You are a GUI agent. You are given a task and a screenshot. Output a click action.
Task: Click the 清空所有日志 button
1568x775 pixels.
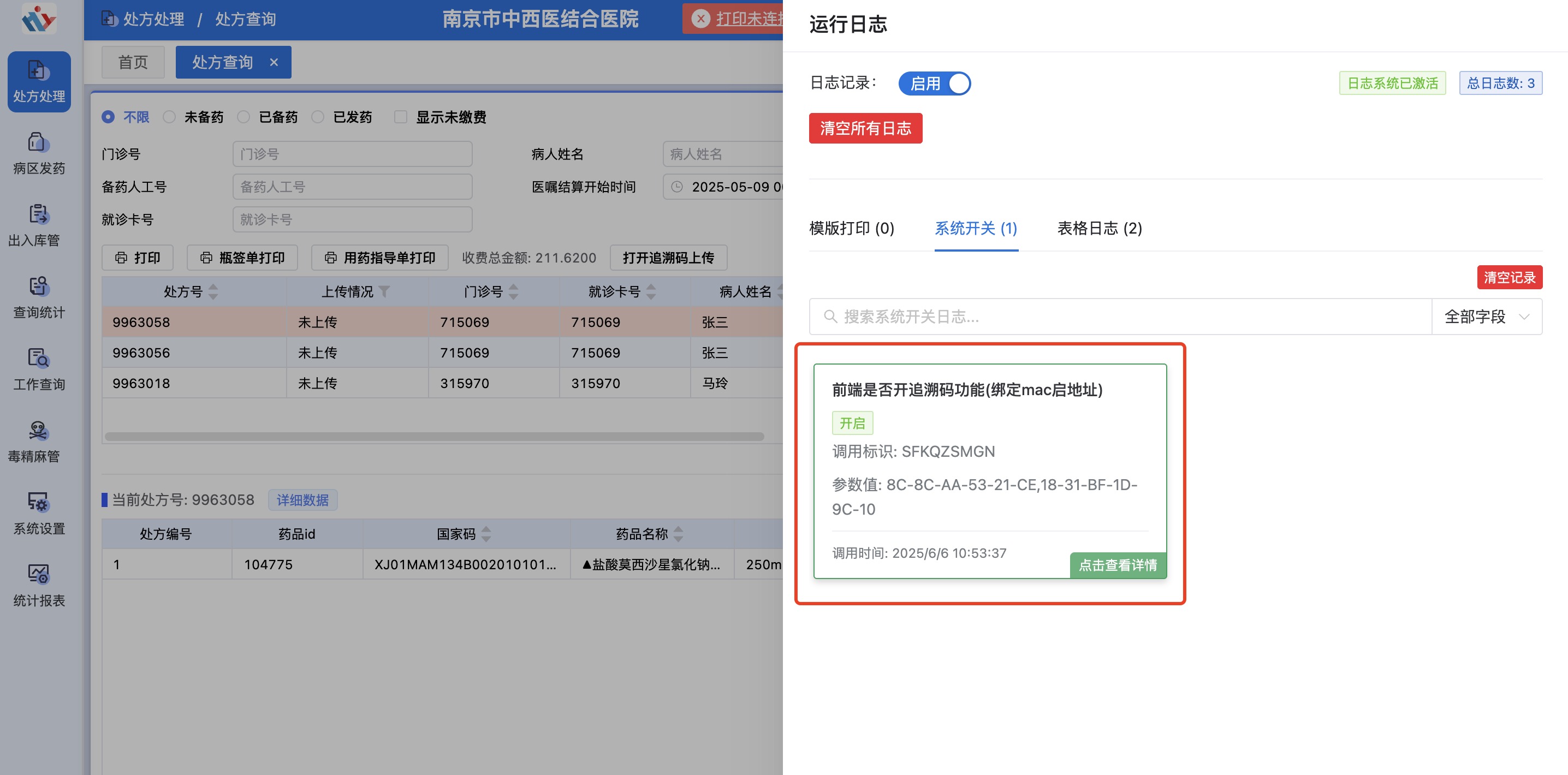(865, 128)
